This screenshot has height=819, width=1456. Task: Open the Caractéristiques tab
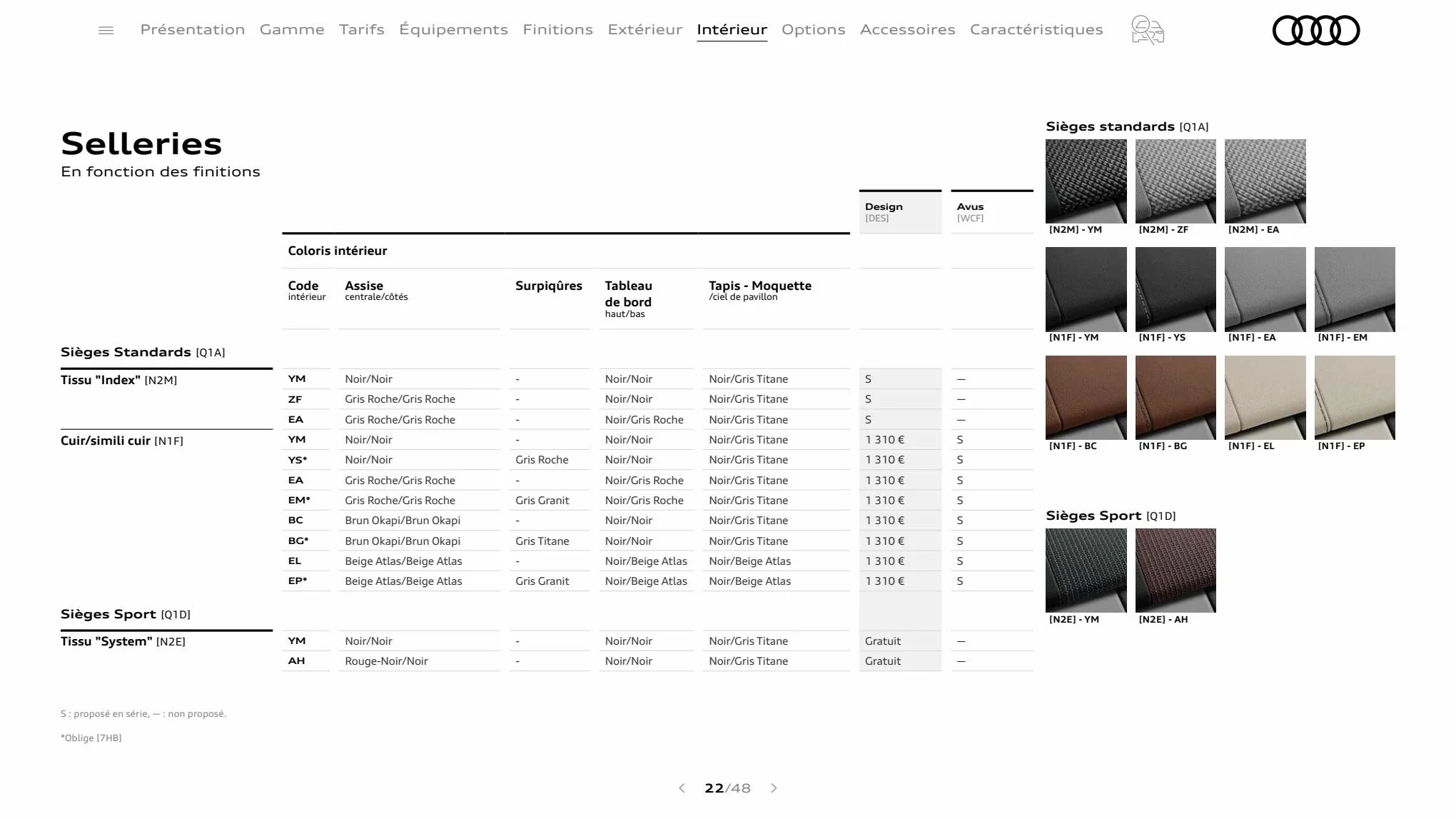click(1036, 29)
